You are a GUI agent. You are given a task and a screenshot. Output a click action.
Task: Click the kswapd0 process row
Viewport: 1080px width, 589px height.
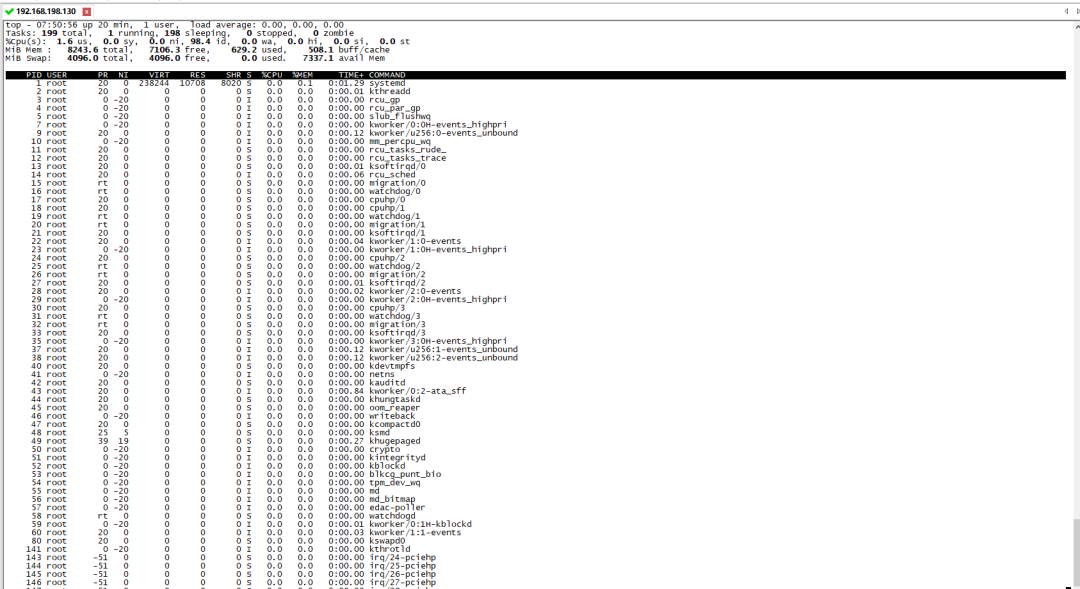coord(200,540)
